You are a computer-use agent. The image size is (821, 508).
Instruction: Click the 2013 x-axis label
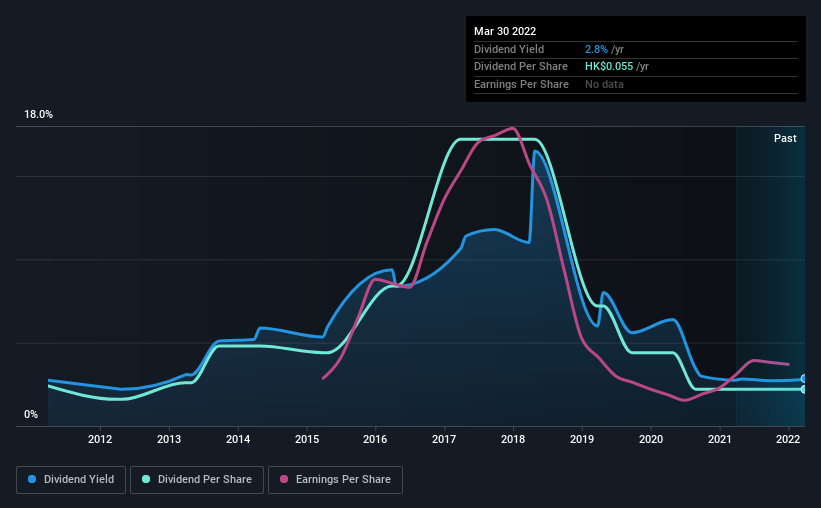click(x=169, y=439)
